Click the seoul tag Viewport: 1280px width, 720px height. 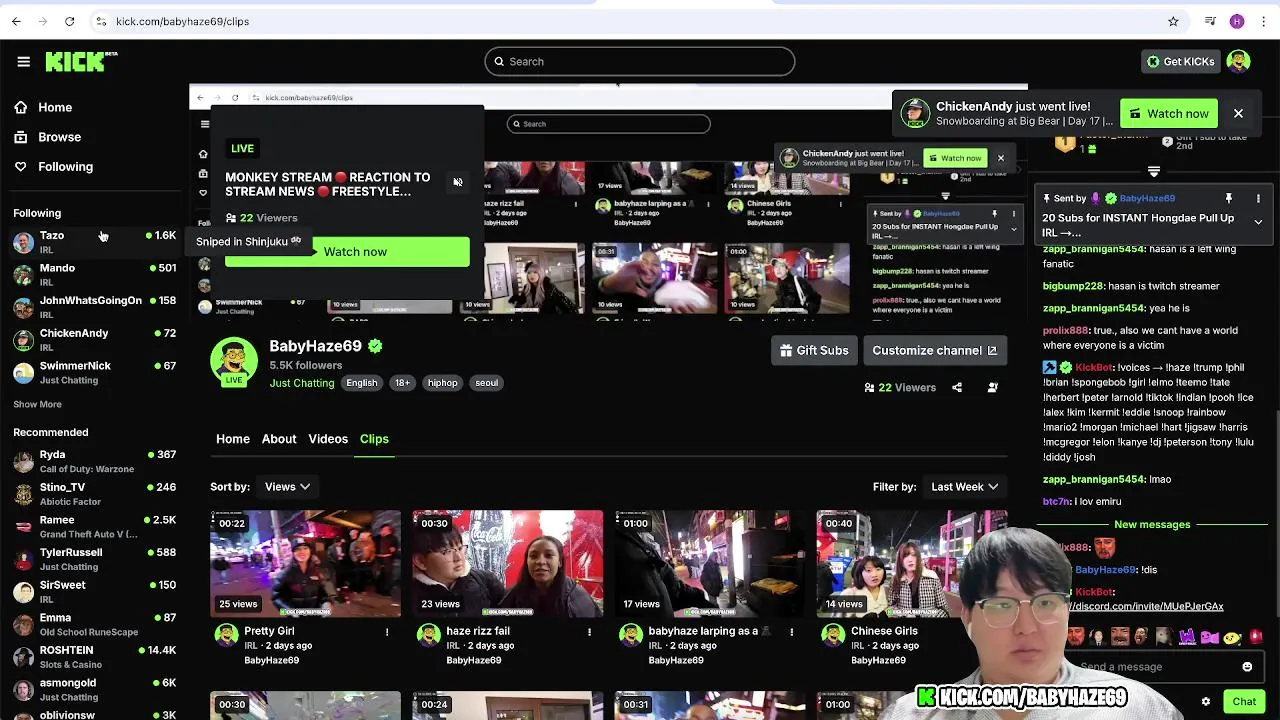(486, 383)
